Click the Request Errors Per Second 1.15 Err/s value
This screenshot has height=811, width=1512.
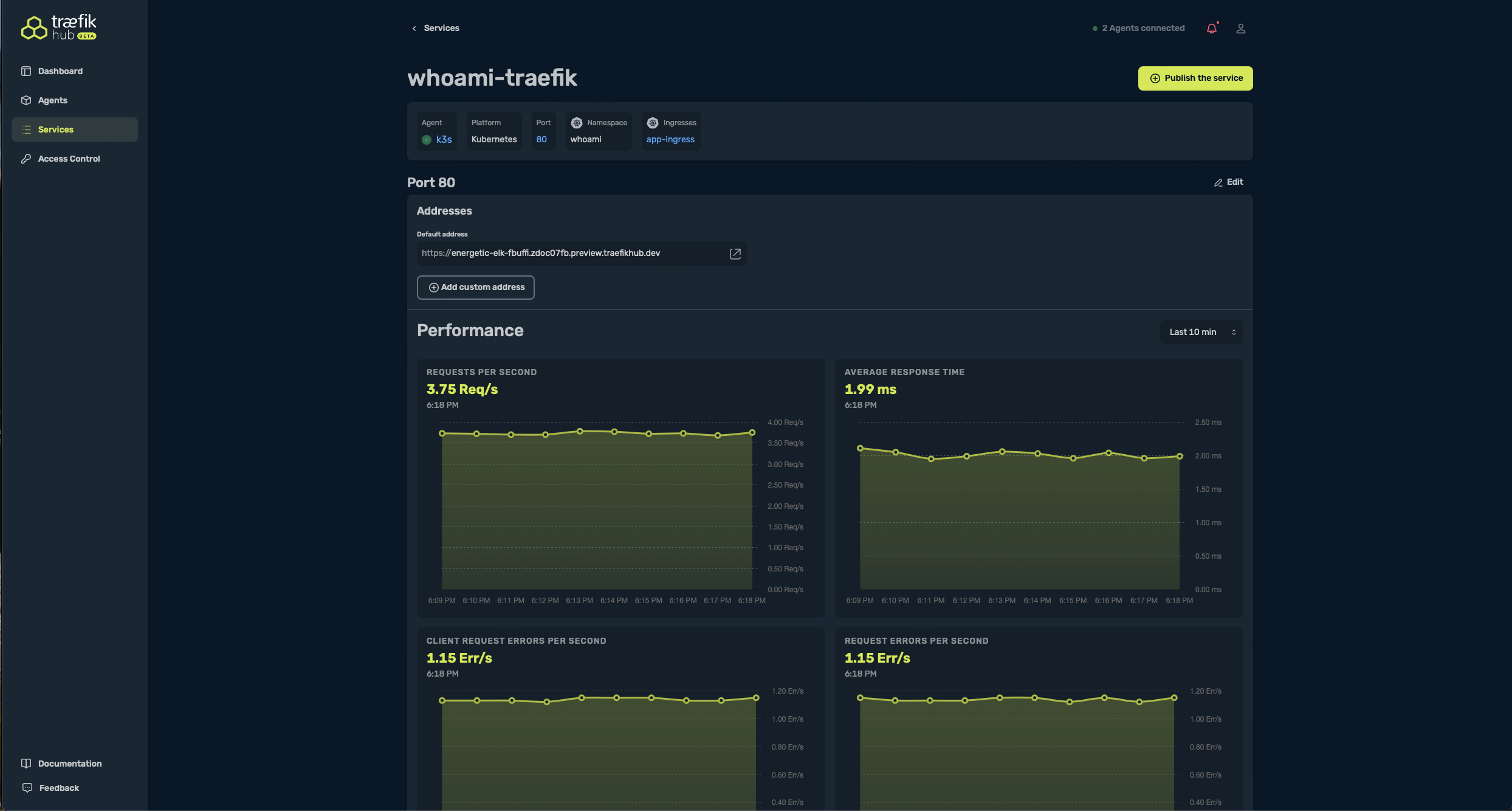[x=877, y=658]
